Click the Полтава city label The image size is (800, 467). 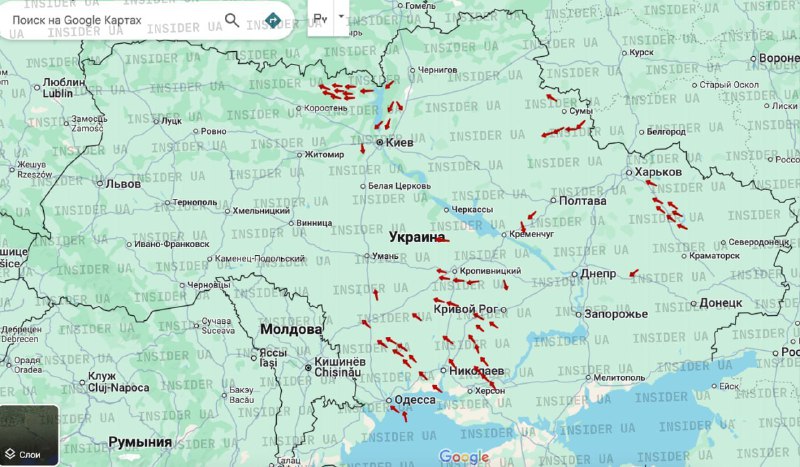click(x=582, y=201)
